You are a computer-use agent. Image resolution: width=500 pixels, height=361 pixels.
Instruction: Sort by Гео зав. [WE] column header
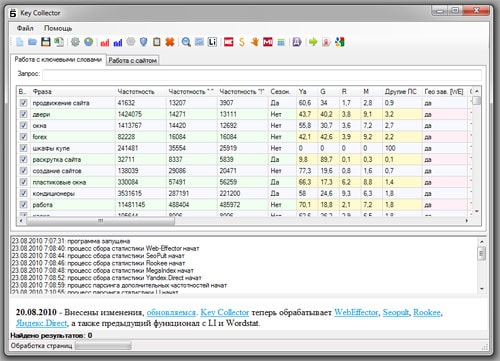pos(444,91)
